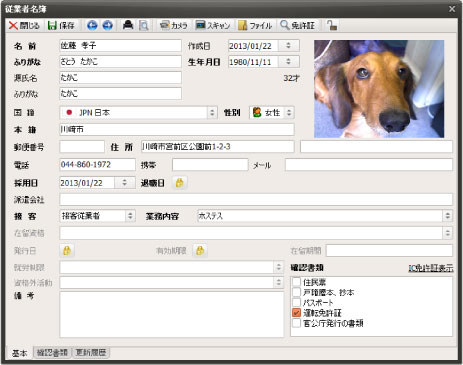Open カメラ camera capture tool
The height and width of the screenshot is (365, 463).
[x=174, y=25]
